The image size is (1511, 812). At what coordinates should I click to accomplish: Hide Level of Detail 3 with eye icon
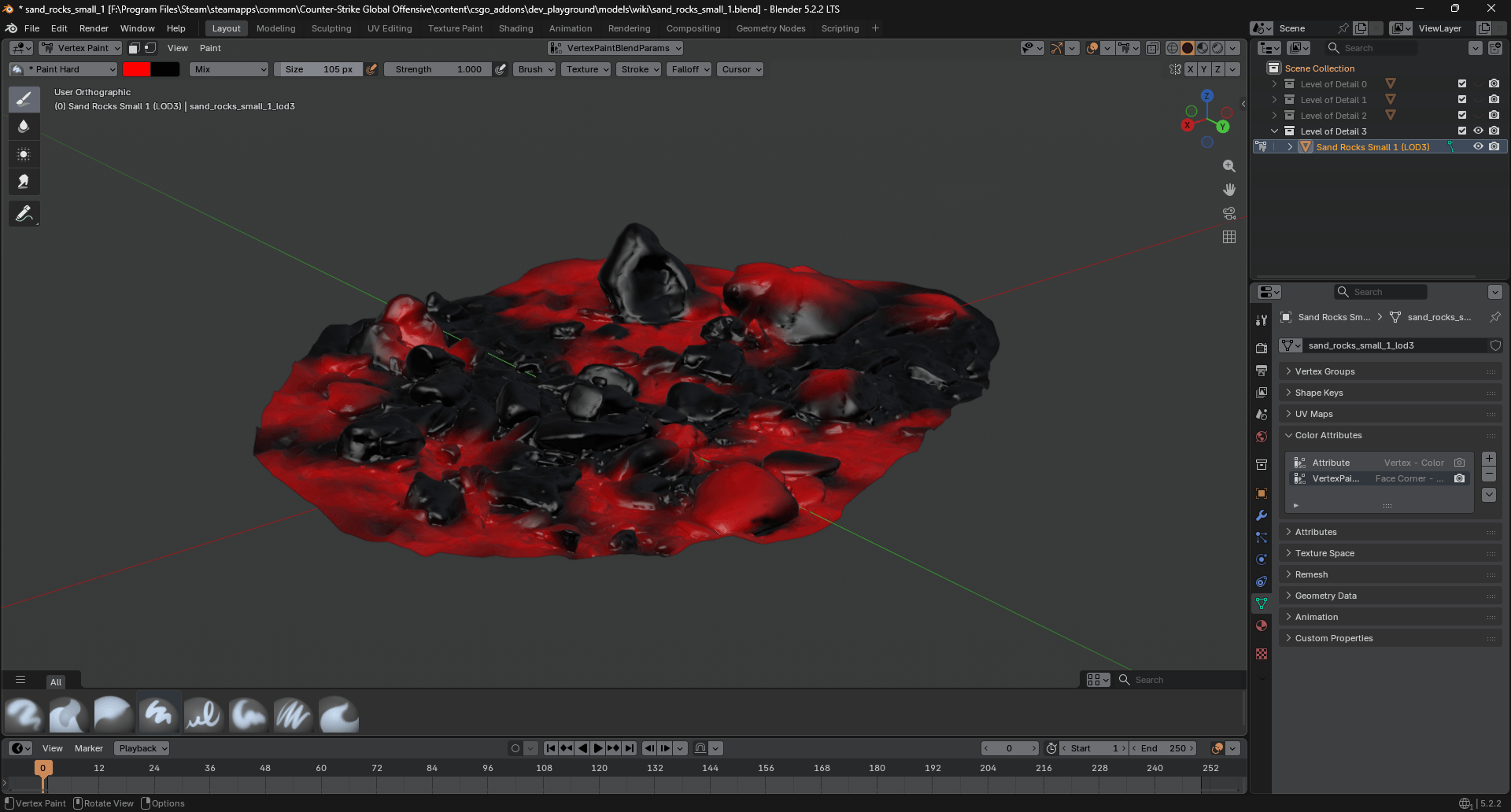pos(1478,131)
